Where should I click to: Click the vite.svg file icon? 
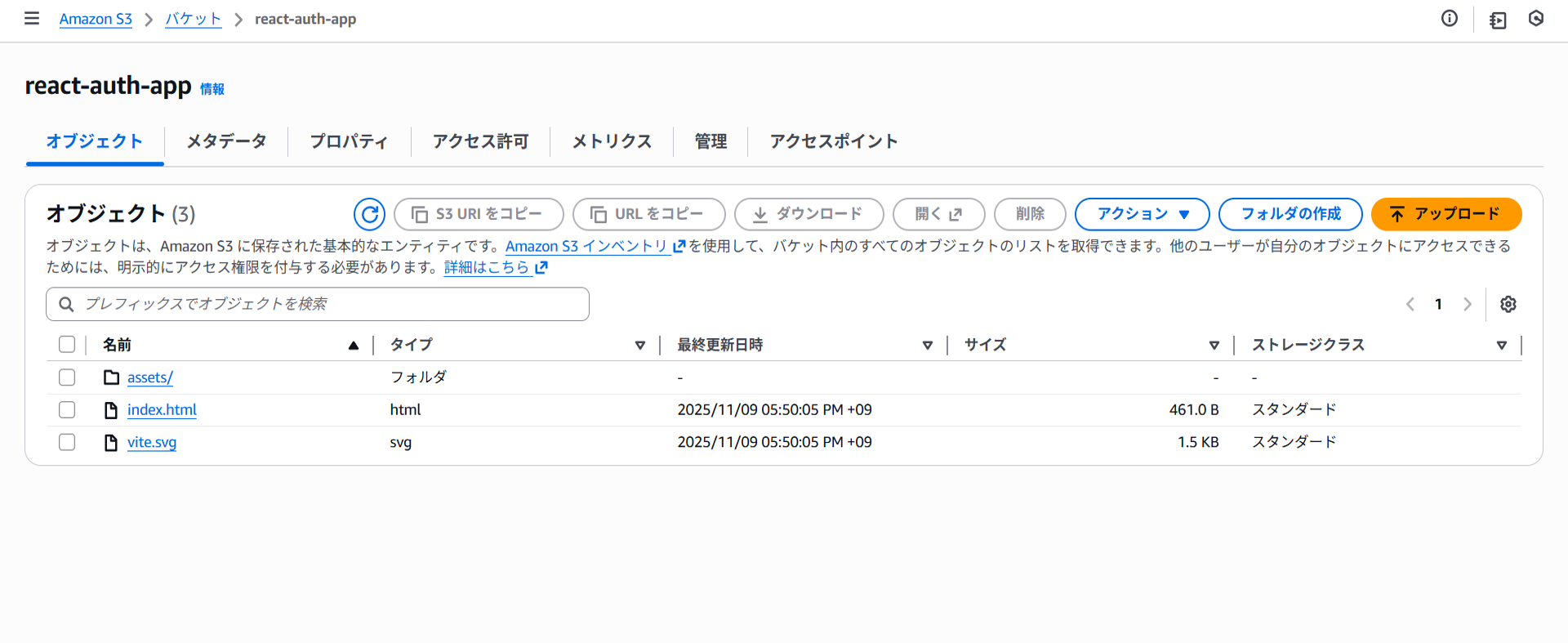(111, 443)
